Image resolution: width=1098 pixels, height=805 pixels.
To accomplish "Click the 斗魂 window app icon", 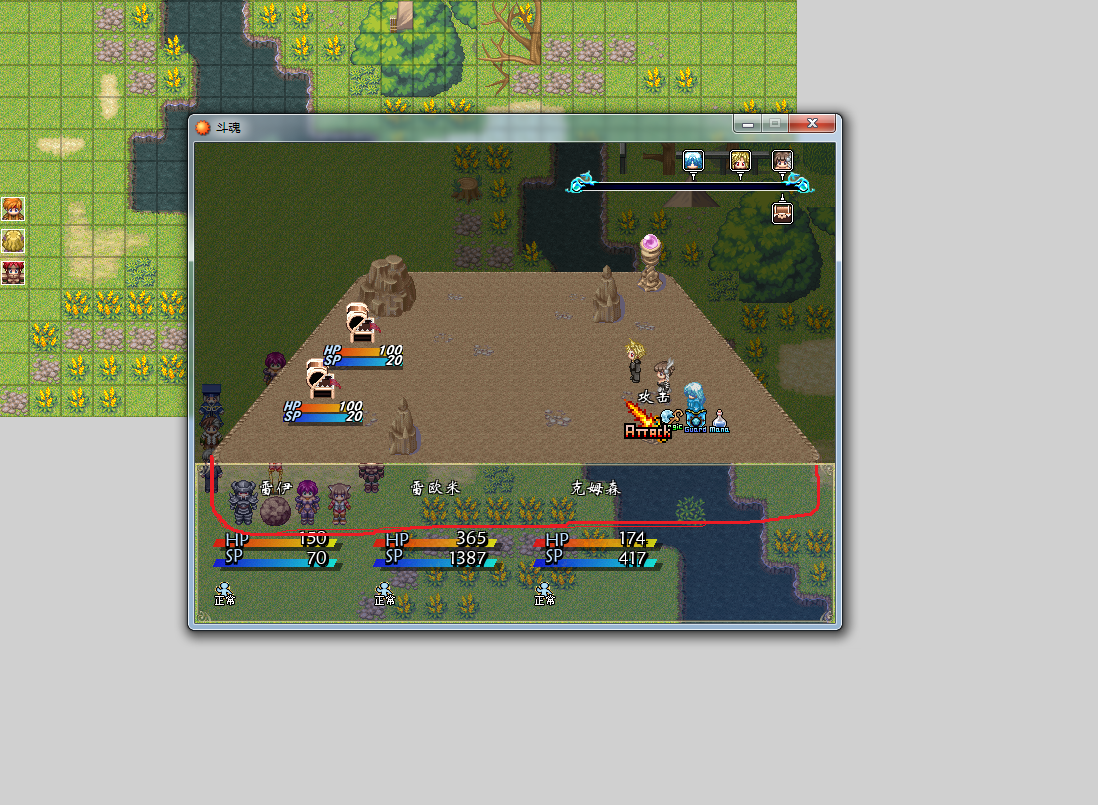I will pyautogui.click(x=203, y=127).
